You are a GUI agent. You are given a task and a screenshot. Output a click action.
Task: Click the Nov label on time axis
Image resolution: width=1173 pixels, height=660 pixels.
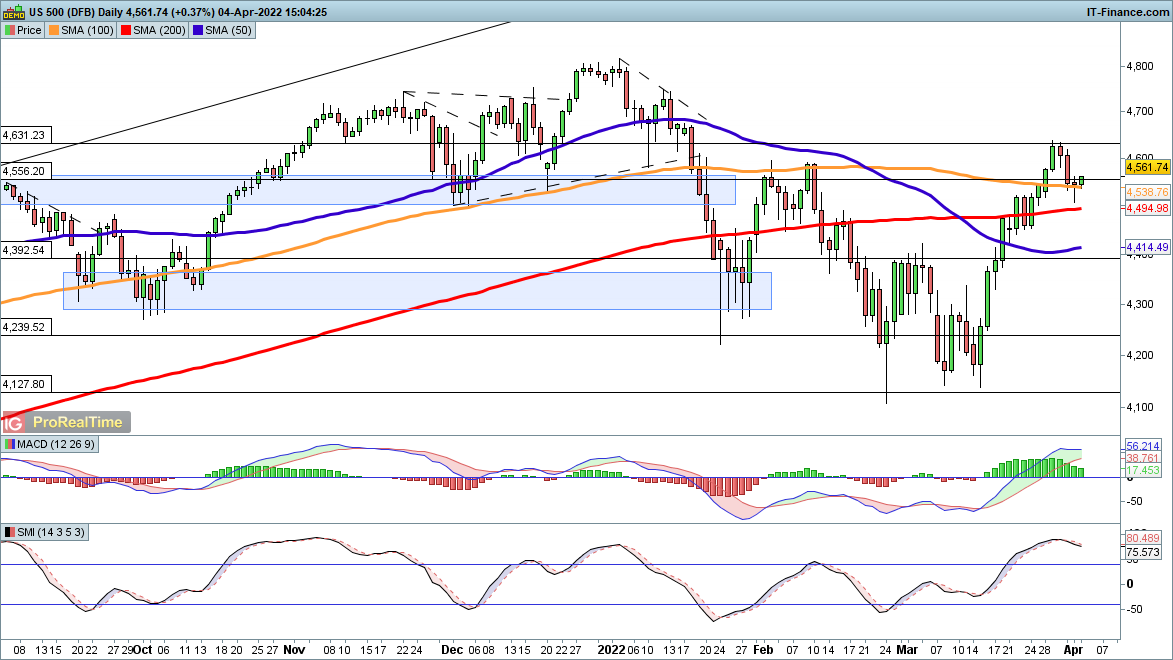[x=294, y=650]
